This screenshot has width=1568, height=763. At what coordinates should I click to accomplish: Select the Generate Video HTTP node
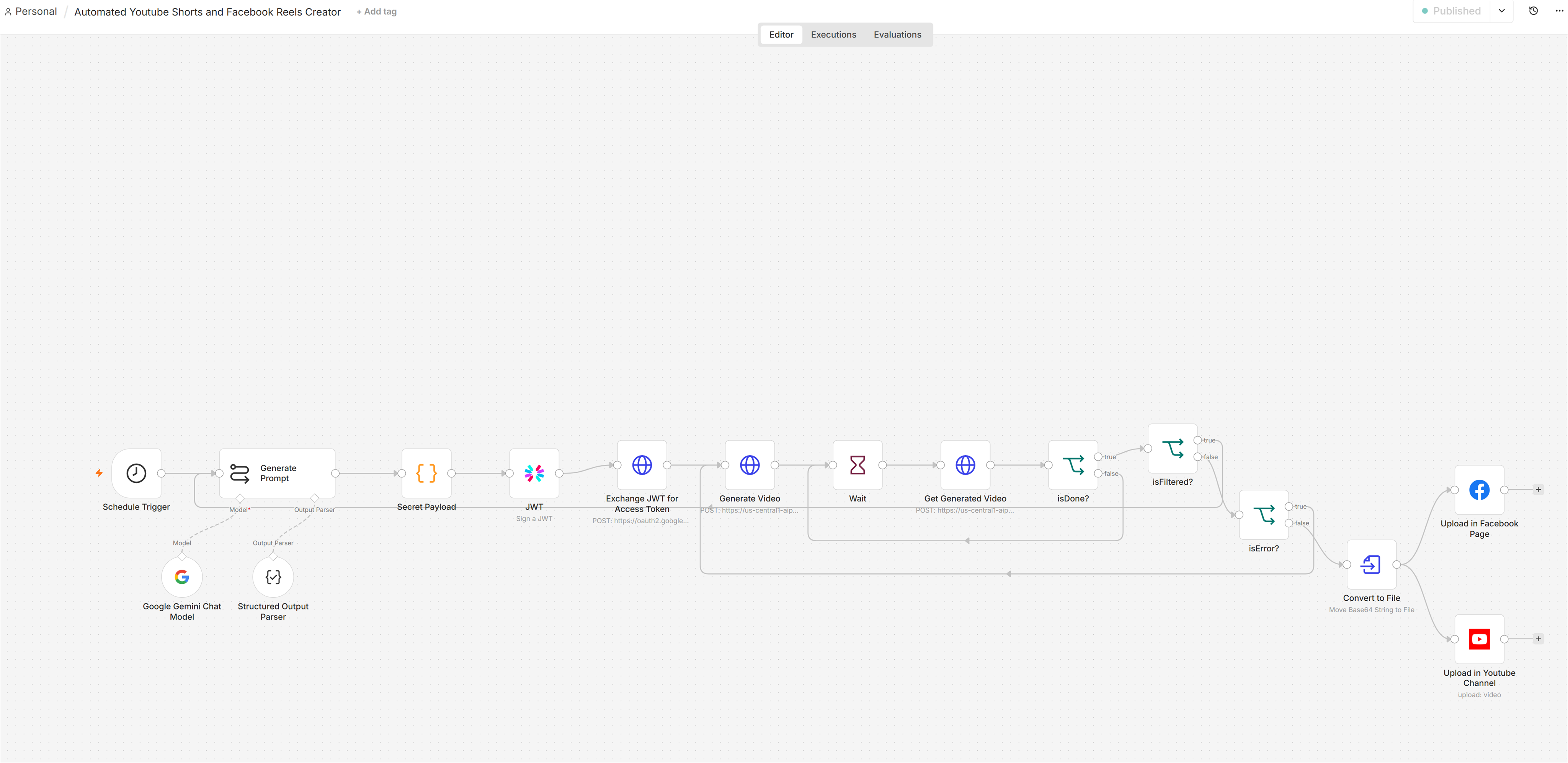[749, 465]
